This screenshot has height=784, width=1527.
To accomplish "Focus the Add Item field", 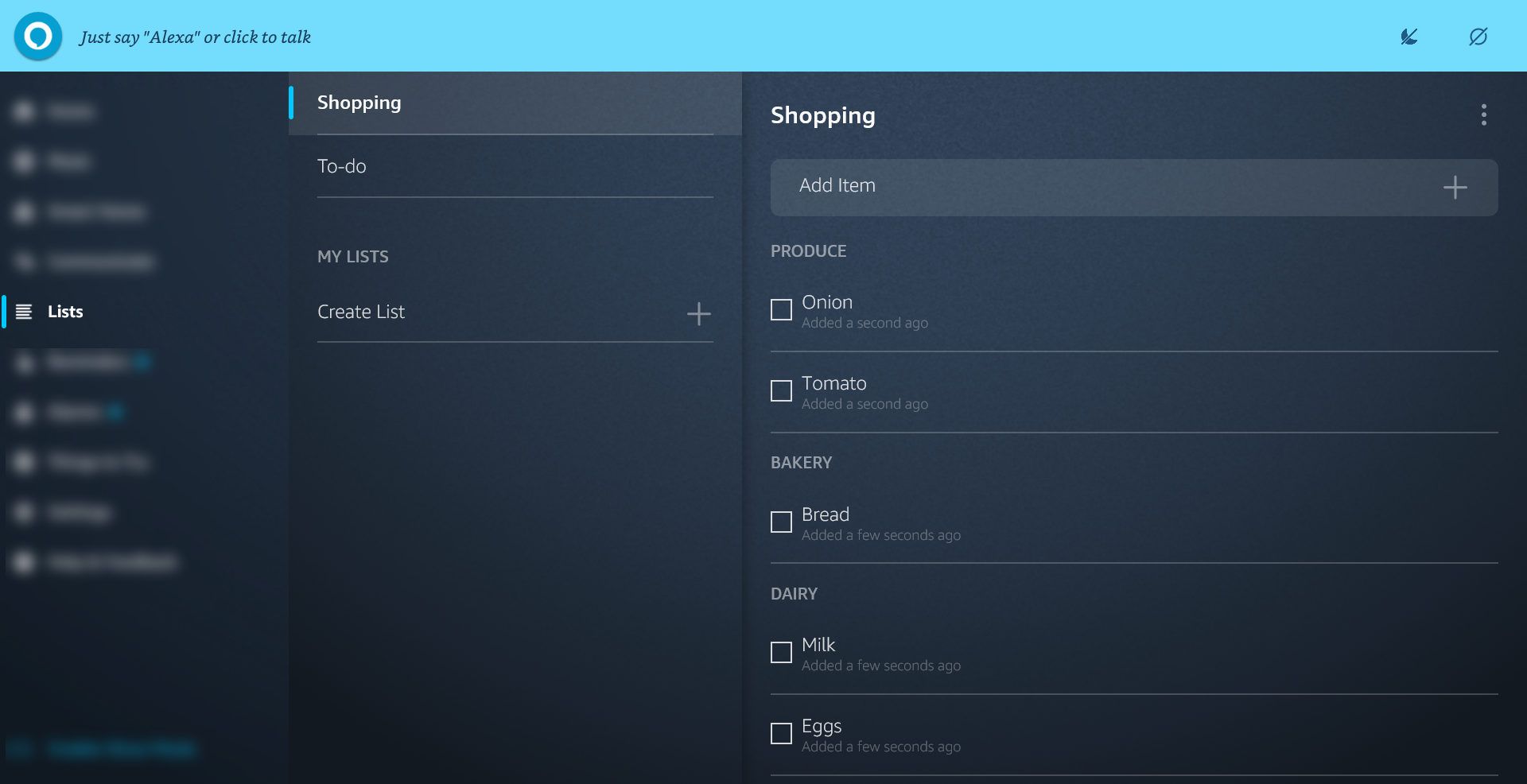I will pyautogui.click(x=1134, y=188).
